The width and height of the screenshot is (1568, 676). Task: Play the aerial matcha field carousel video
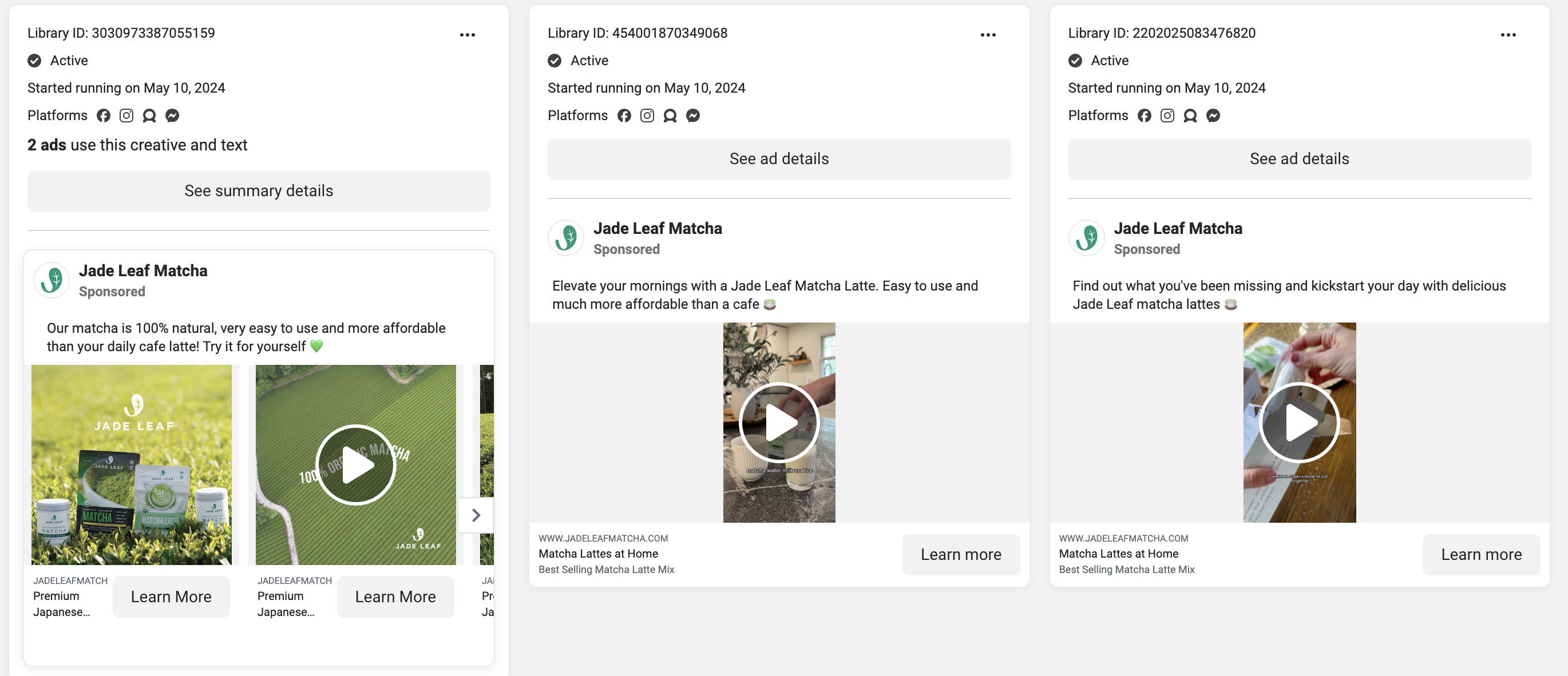pyautogui.click(x=356, y=465)
